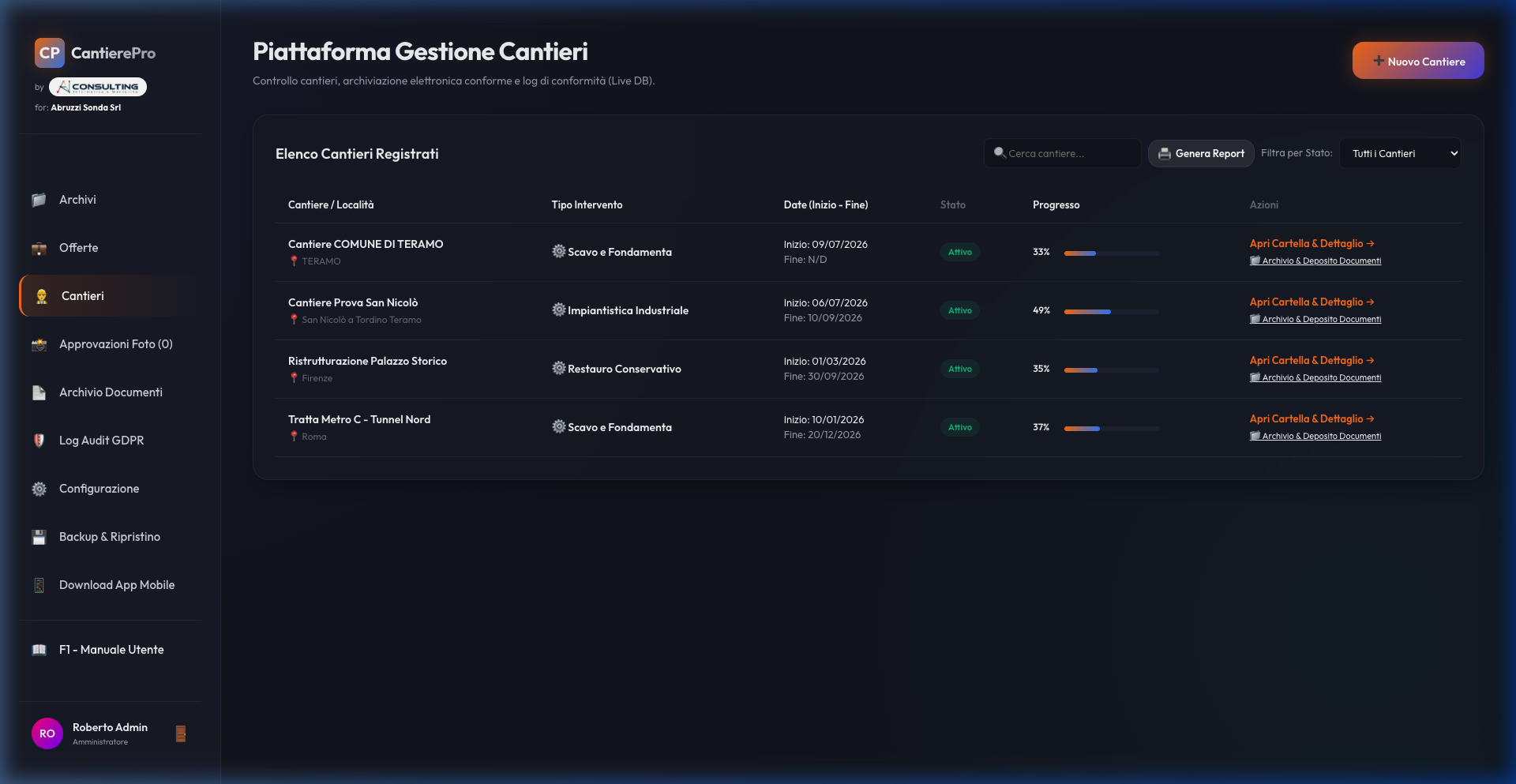Click the 'Progresso' column header
Image resolution: width=1516 pixels, height=784 pixels.
[x=1056, y=205]
